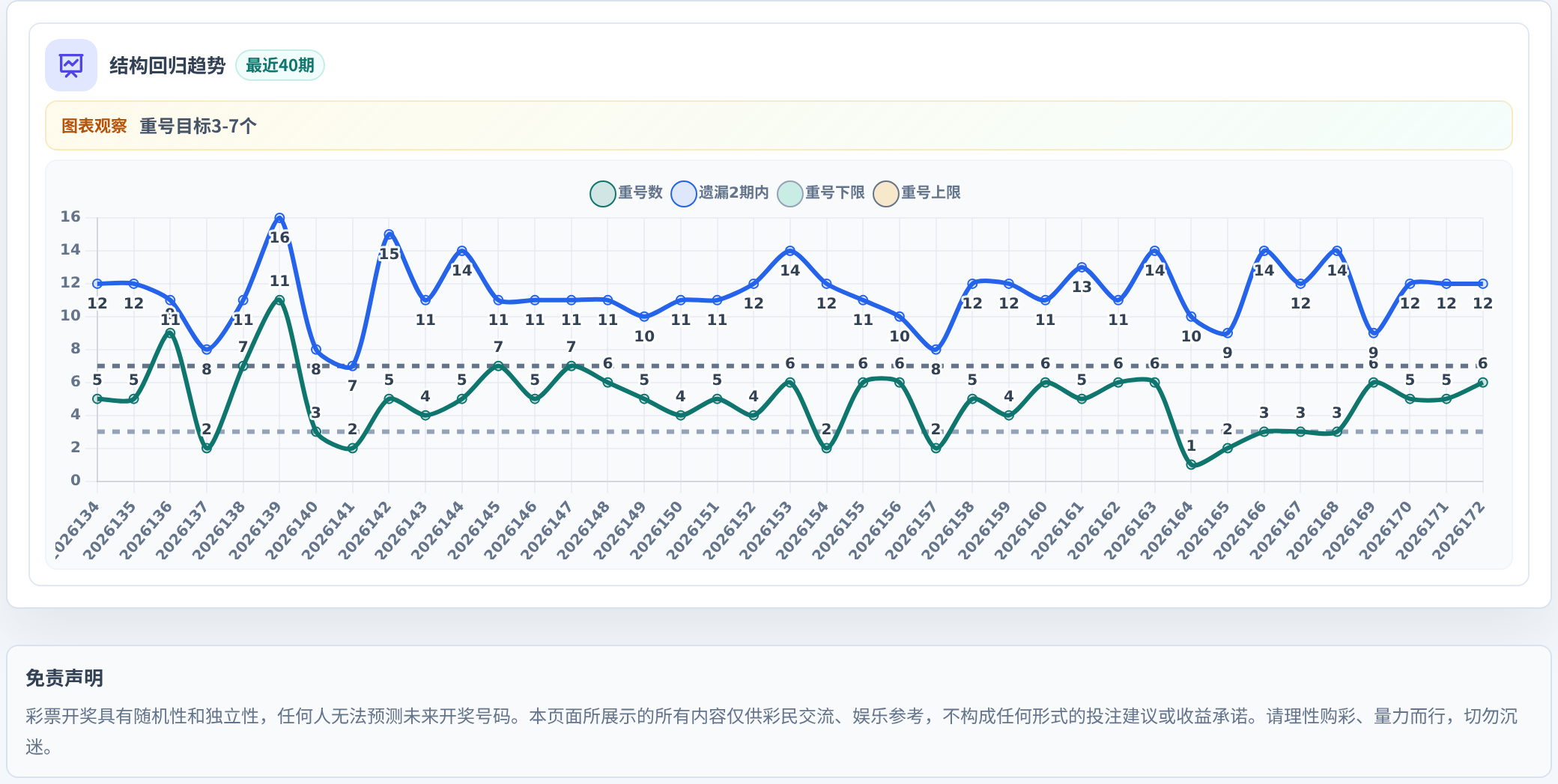Click the green point valued 4 at 2026150

pos(680,416)
